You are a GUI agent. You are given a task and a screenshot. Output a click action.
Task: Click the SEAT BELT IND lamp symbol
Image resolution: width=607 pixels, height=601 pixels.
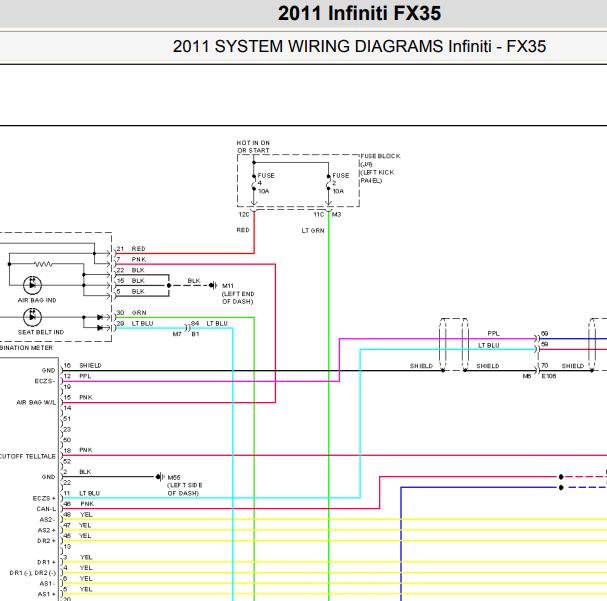32,317
